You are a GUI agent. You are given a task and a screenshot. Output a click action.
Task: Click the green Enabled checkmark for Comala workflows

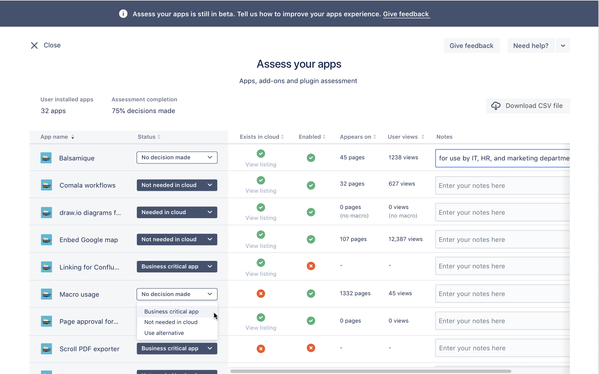tap(311, 185)
